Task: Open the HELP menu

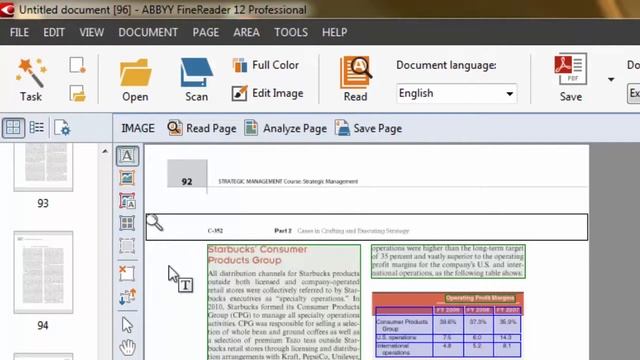Action: point(334,32)
